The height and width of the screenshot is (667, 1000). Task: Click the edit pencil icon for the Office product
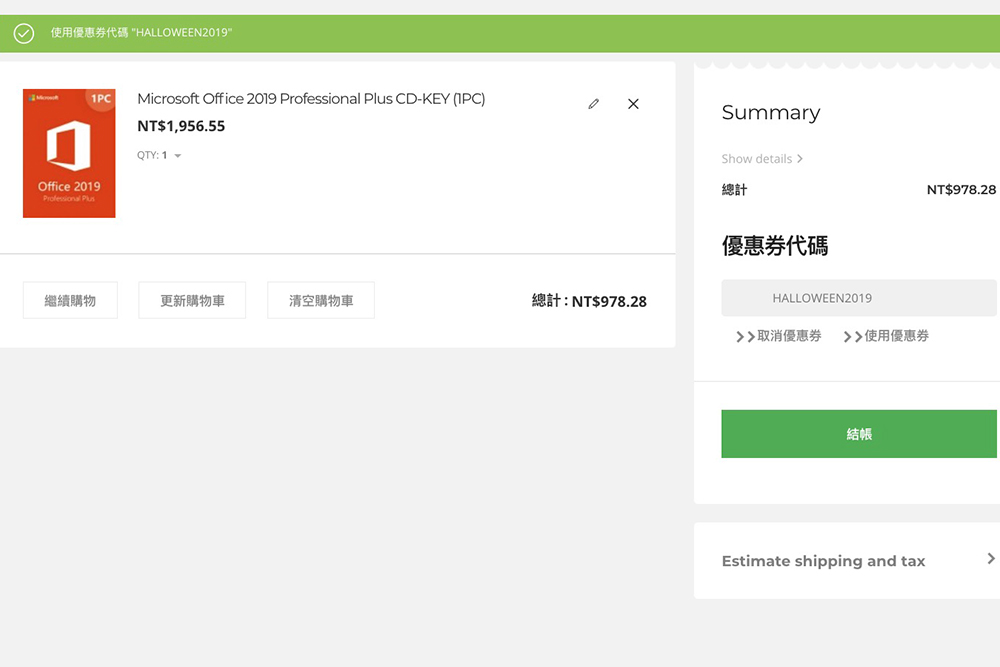click(x=593, y=103)
